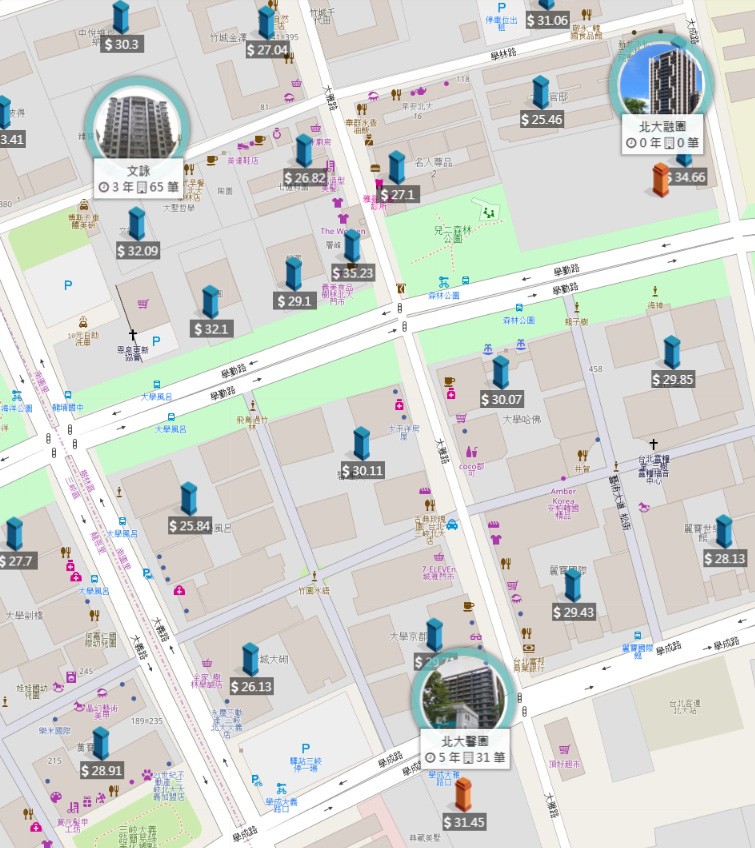The height and width of the screenshot is (848, 755).
Task: Click the 大學京都 building label
Action: pos(408,636)
